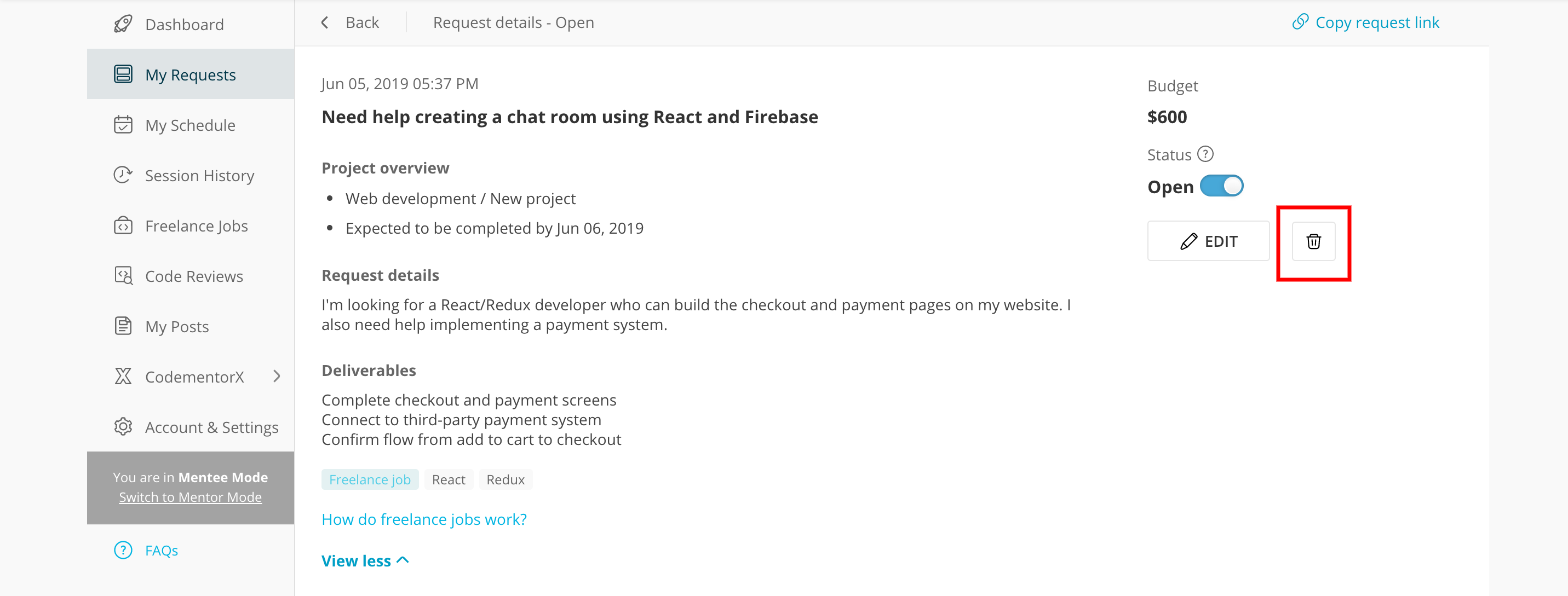
Task: Click the Account & Settings gear icon
Action: [x=123, y=427]
